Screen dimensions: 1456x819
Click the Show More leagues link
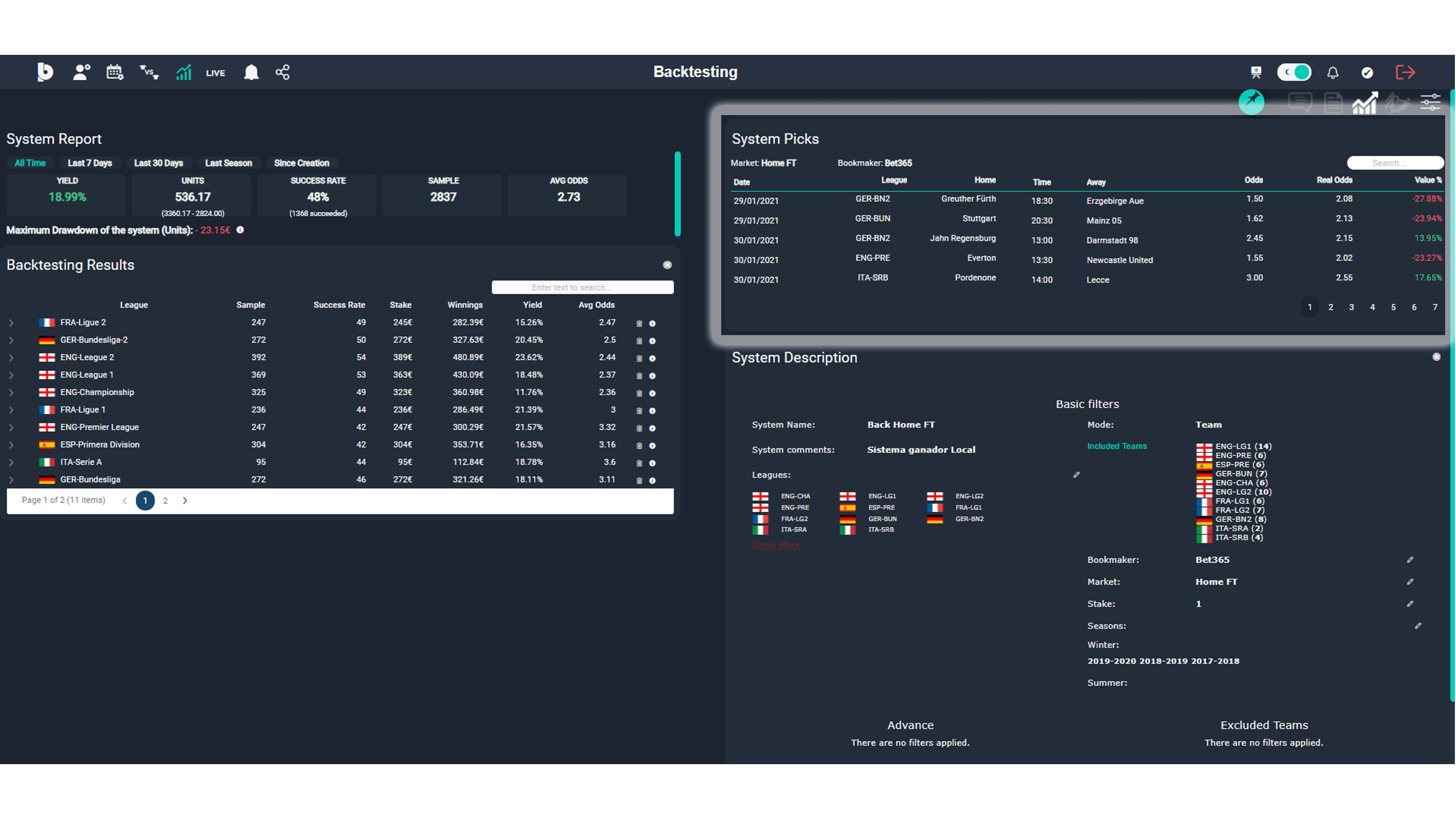[776, 544]
